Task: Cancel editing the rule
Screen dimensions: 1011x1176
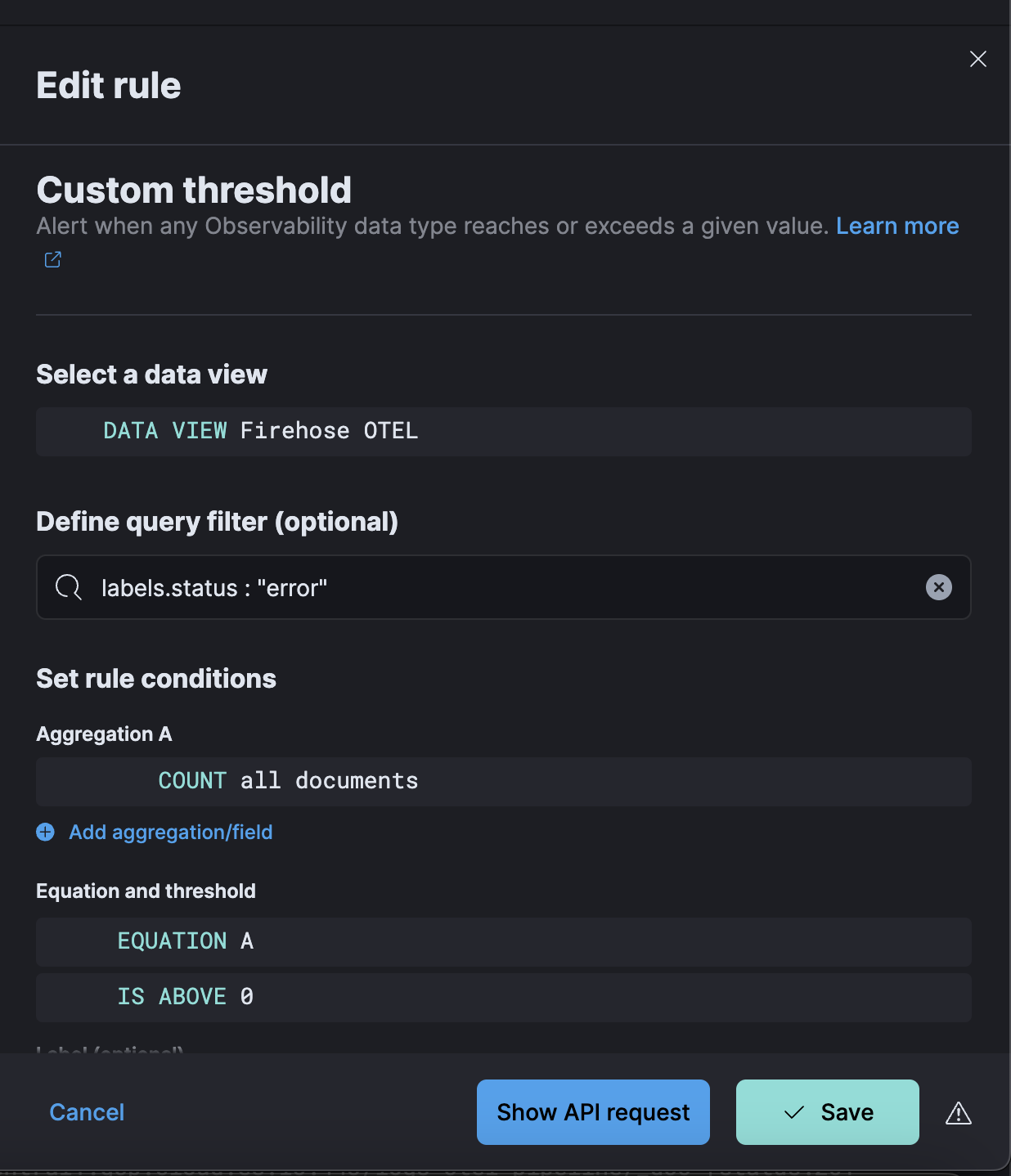Action: click(87, 1112)
